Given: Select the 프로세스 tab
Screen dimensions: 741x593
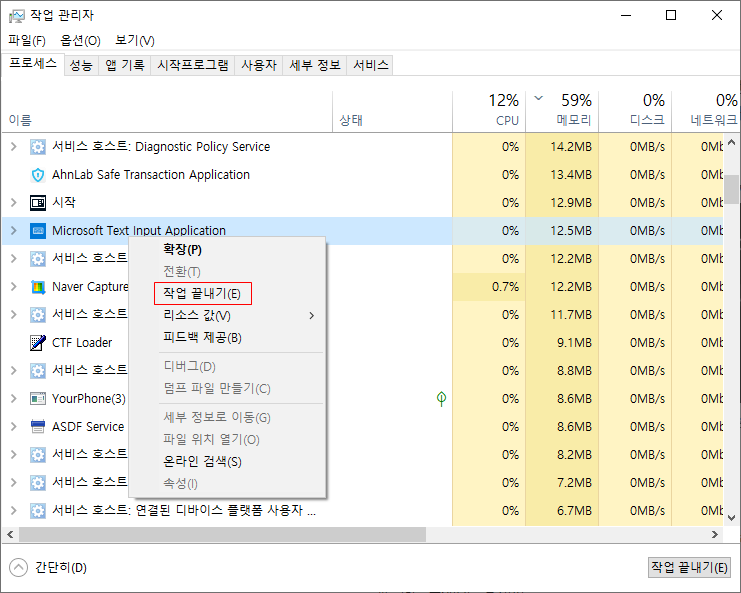Looking at the screenshot, I should tap(33, 64).
